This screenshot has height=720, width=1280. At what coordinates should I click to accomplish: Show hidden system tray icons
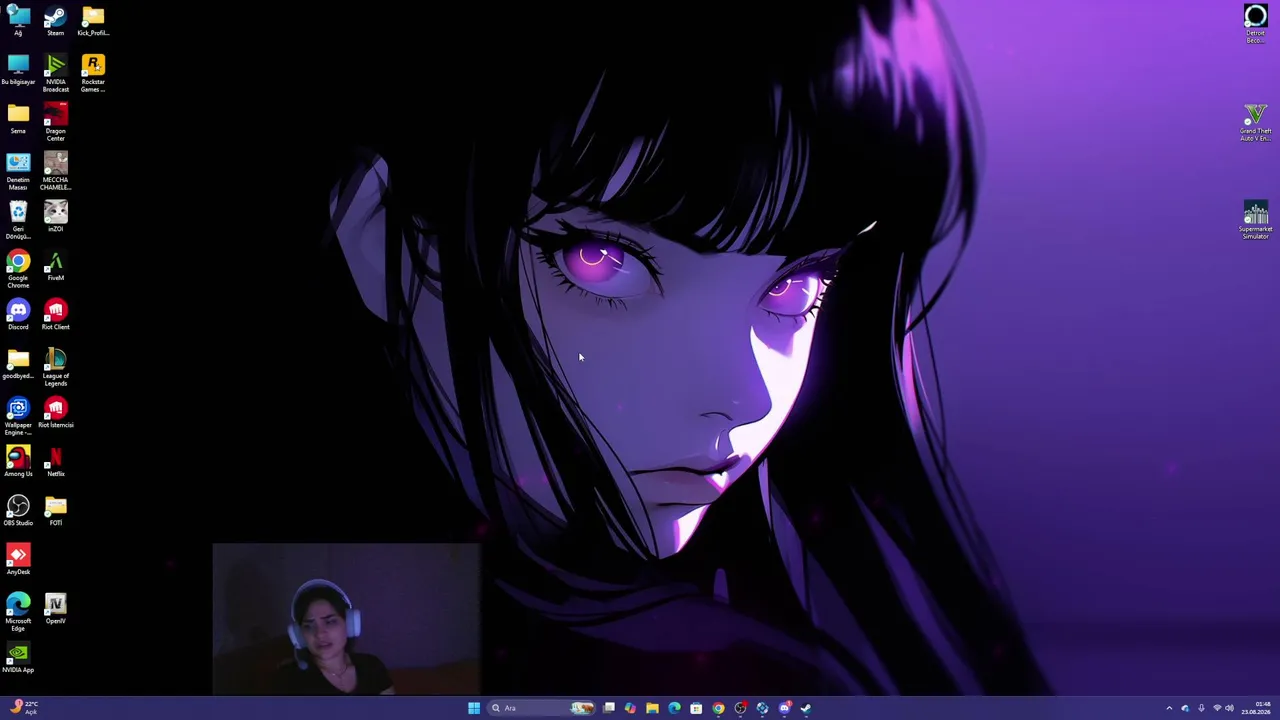[x=1169, y=708]
